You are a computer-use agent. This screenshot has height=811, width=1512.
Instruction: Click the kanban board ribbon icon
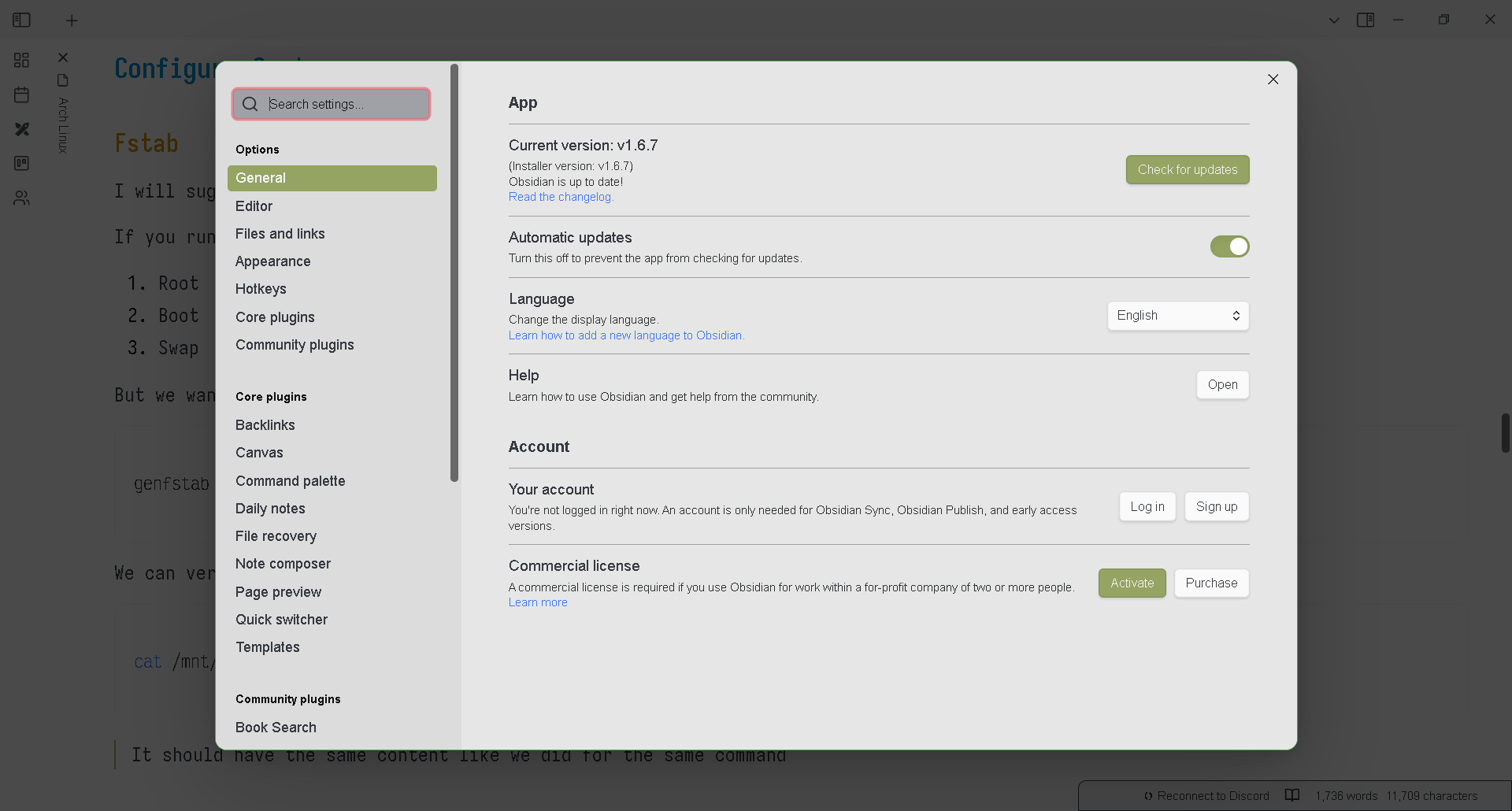click(22, 163)
